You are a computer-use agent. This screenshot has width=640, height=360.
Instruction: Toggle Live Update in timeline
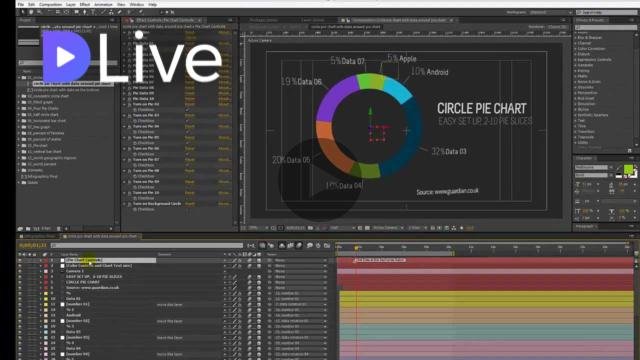tap(262, 245)
